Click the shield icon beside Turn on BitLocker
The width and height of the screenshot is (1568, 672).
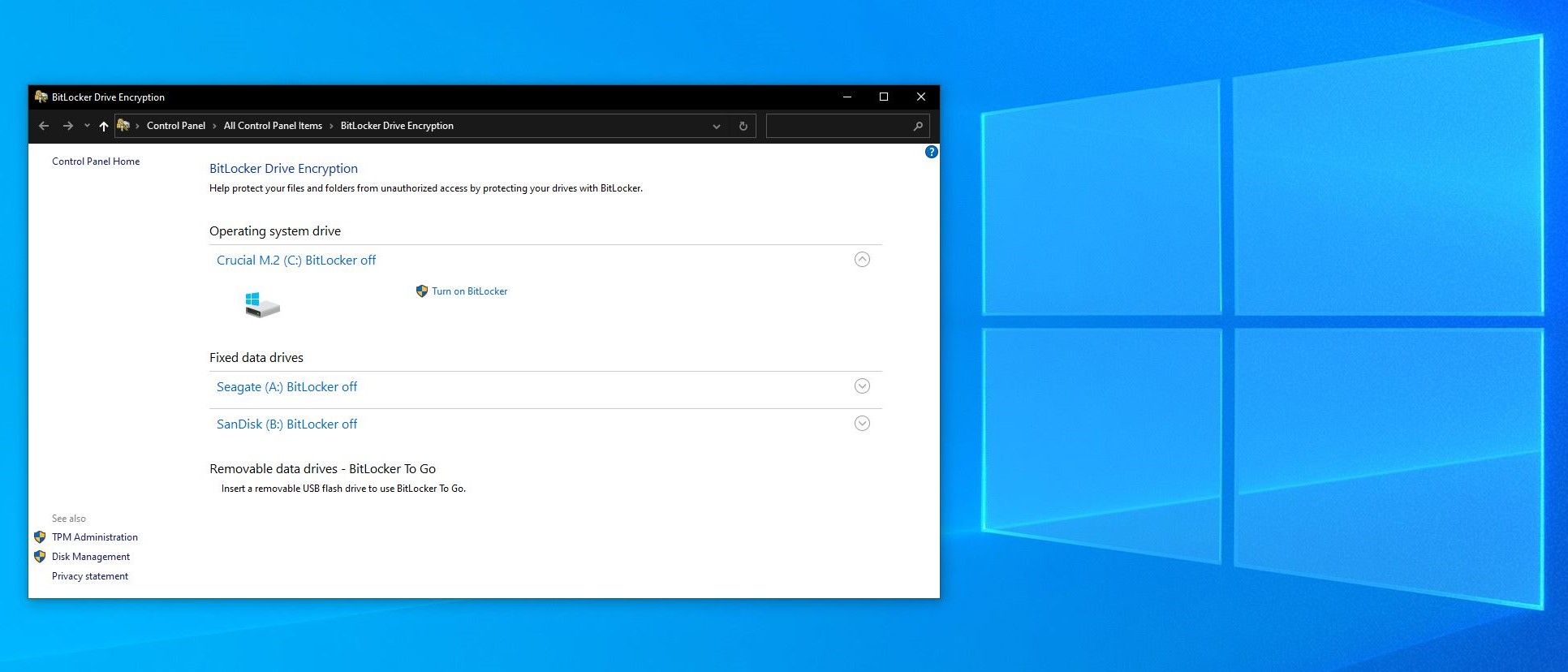421,291
